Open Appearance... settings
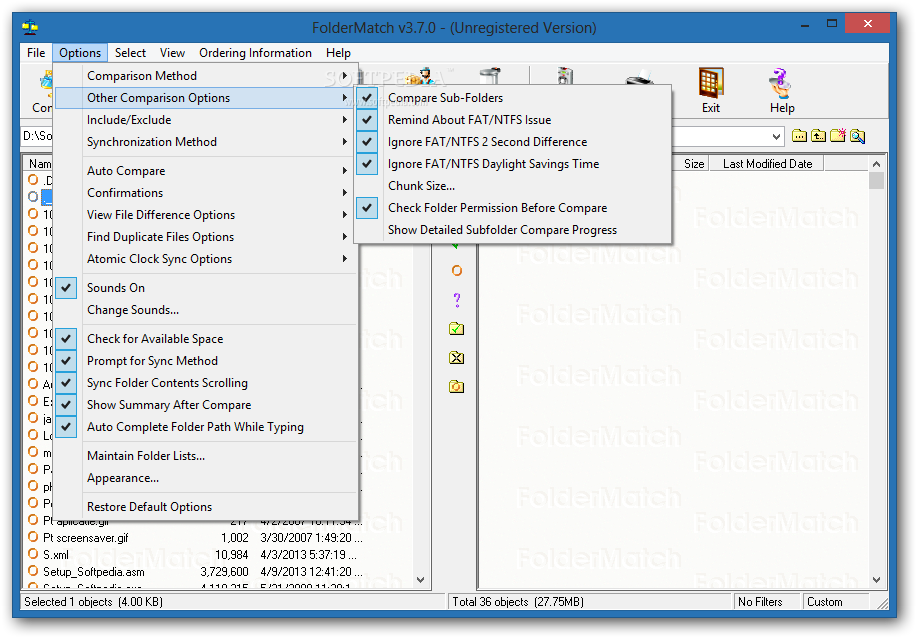This screenshot has width=917, height=638. pos(206,478)
